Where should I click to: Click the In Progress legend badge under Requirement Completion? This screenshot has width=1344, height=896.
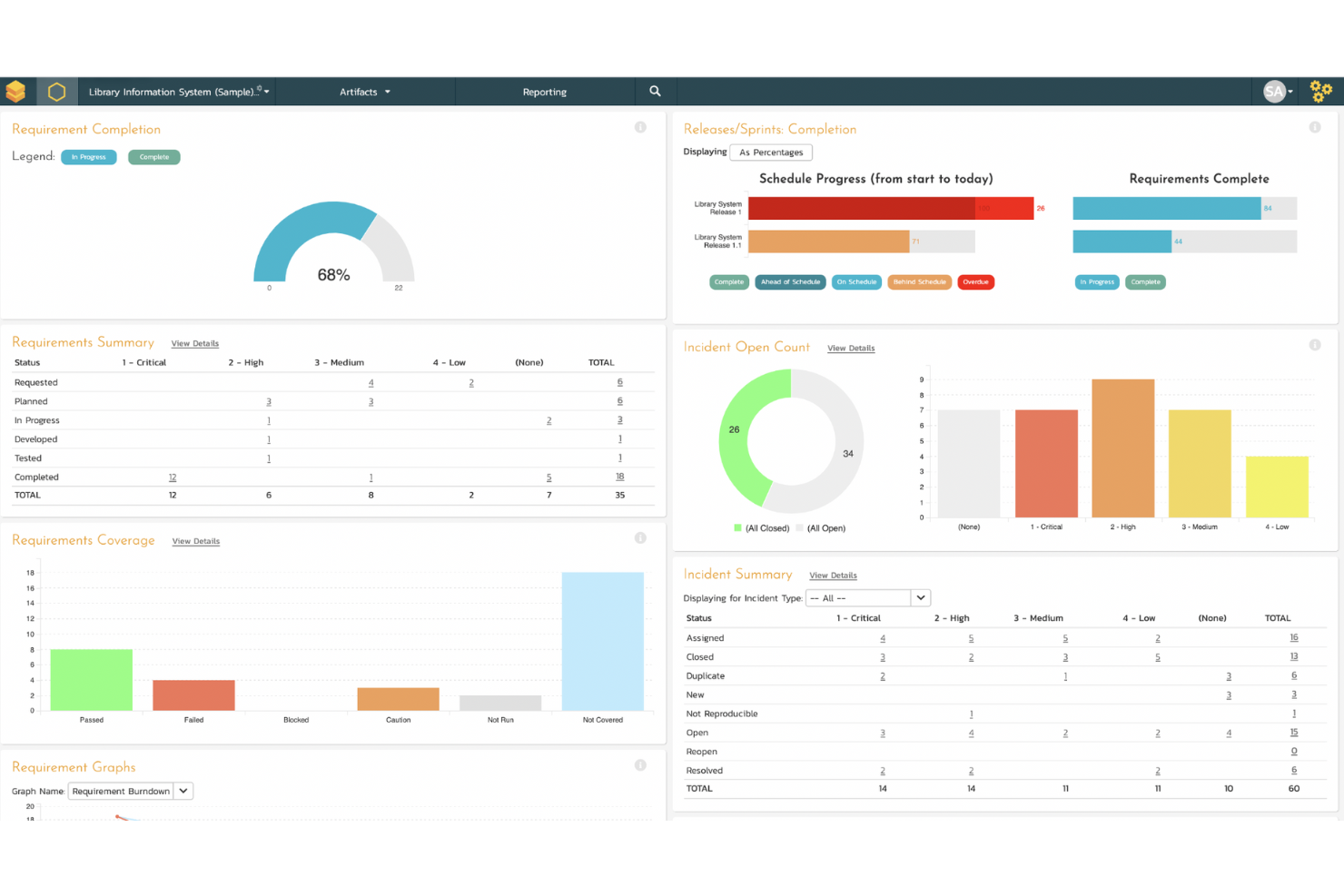(89, 157)
